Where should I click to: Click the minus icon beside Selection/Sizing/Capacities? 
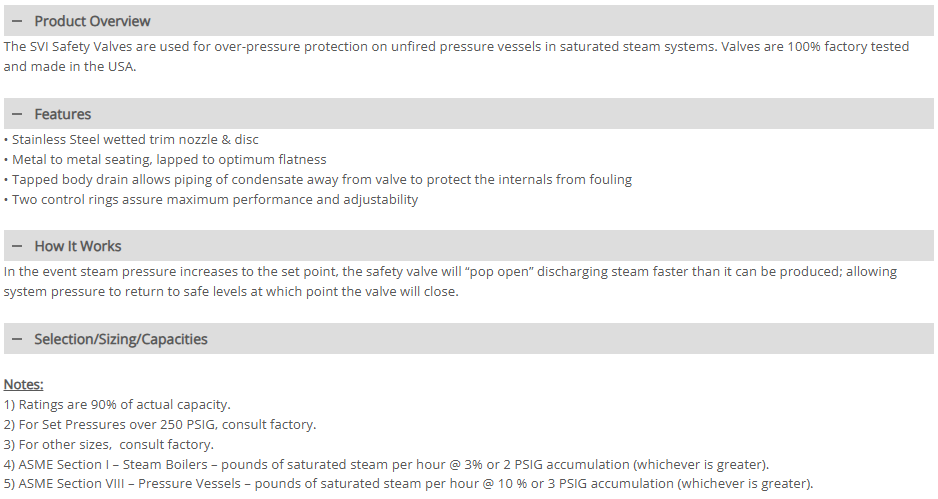click(x=17, y=339)
